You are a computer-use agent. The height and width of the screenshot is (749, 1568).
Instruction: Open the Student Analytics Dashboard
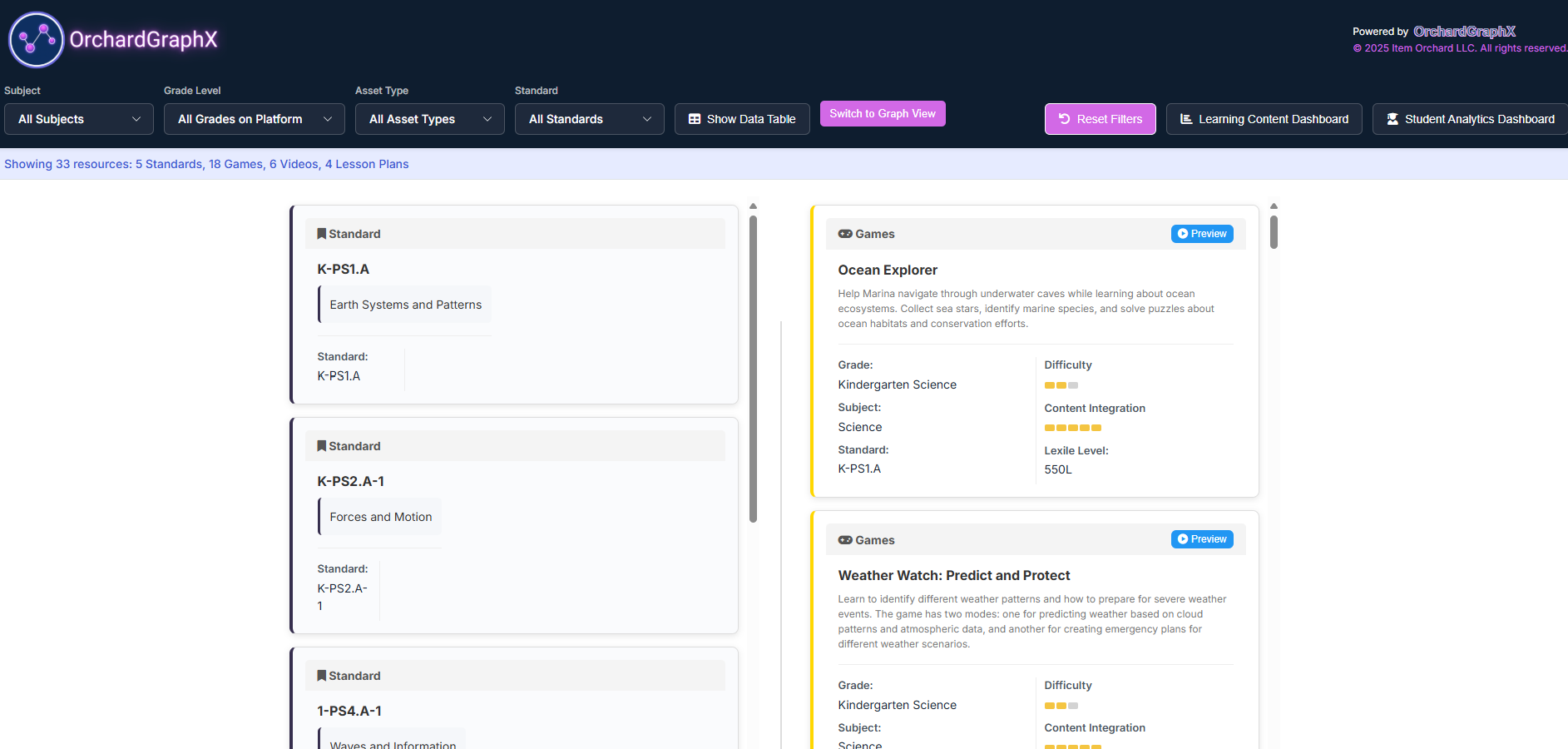pos(1470,119)
